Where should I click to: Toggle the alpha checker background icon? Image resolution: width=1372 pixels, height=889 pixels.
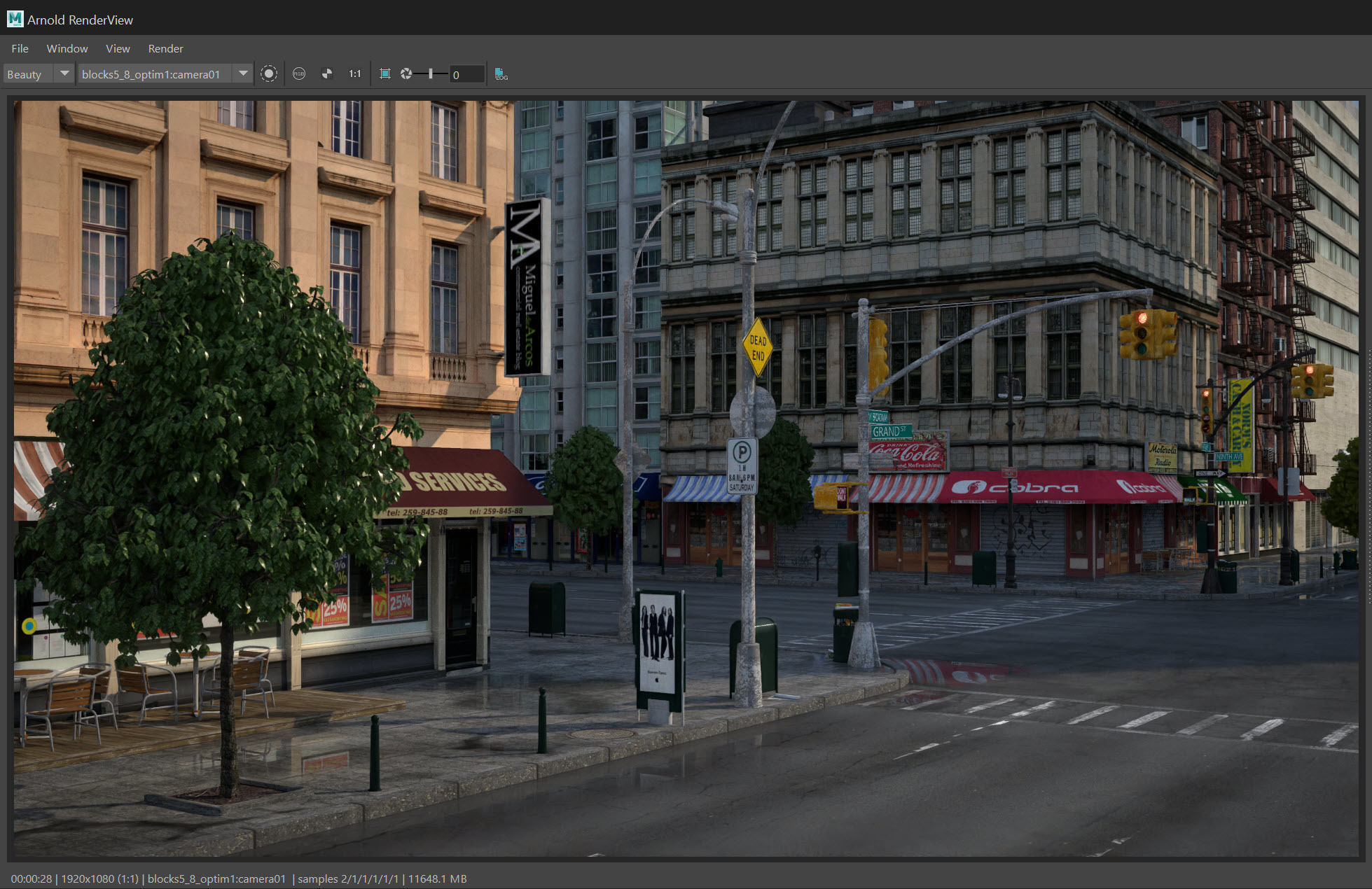click(x=327, y=73)
